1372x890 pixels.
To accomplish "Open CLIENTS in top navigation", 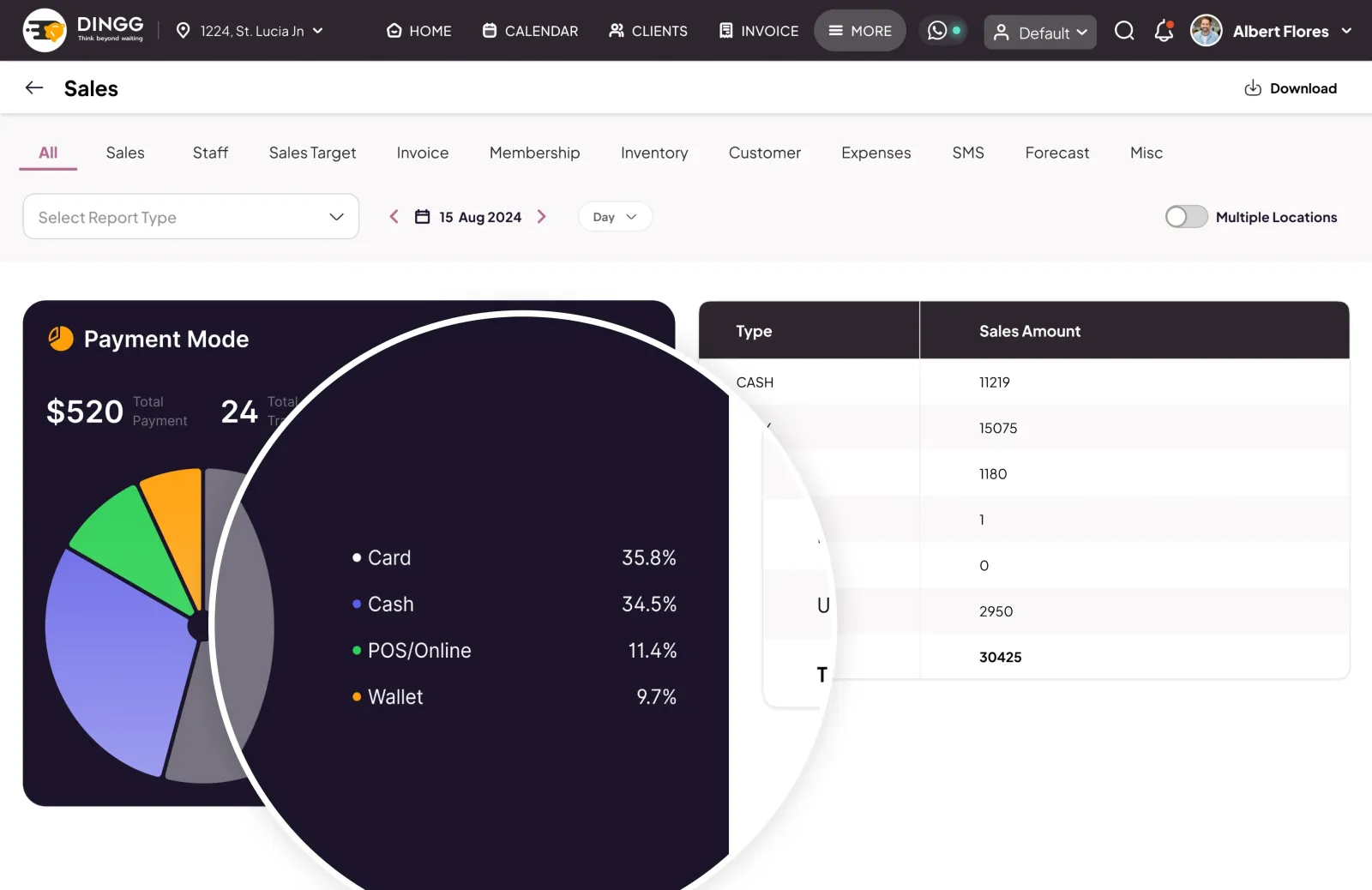I will [647, 31].
